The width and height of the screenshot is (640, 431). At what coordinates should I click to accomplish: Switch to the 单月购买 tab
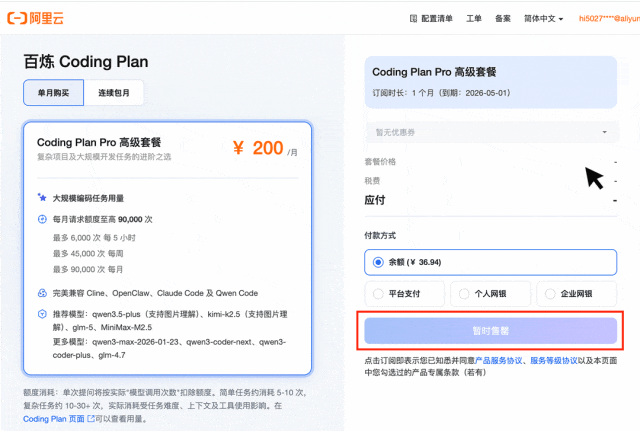(x=53, y=93)
